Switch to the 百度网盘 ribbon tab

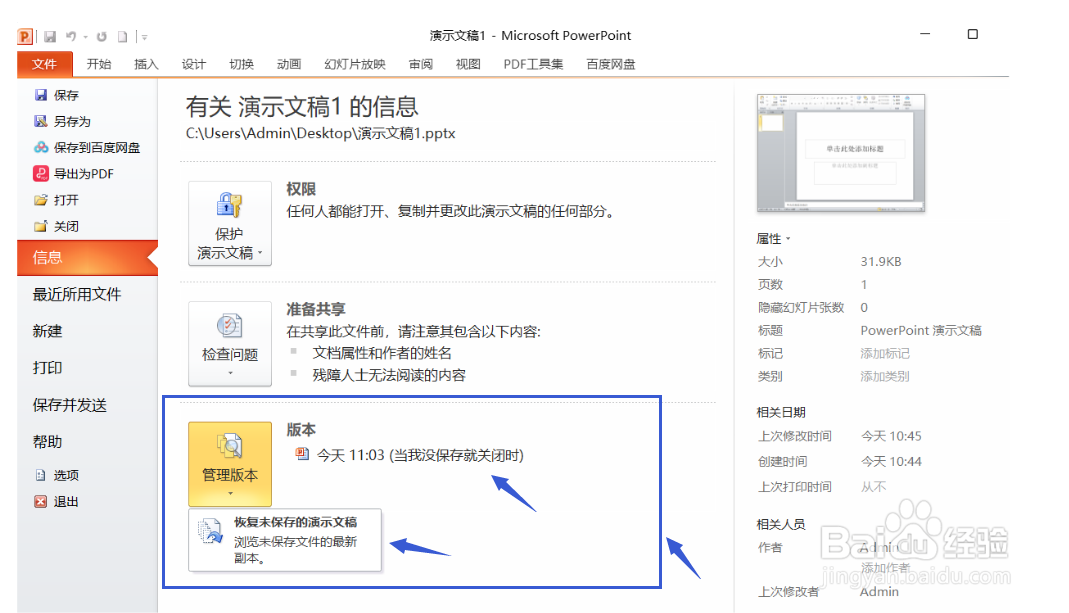click(611, 64)
